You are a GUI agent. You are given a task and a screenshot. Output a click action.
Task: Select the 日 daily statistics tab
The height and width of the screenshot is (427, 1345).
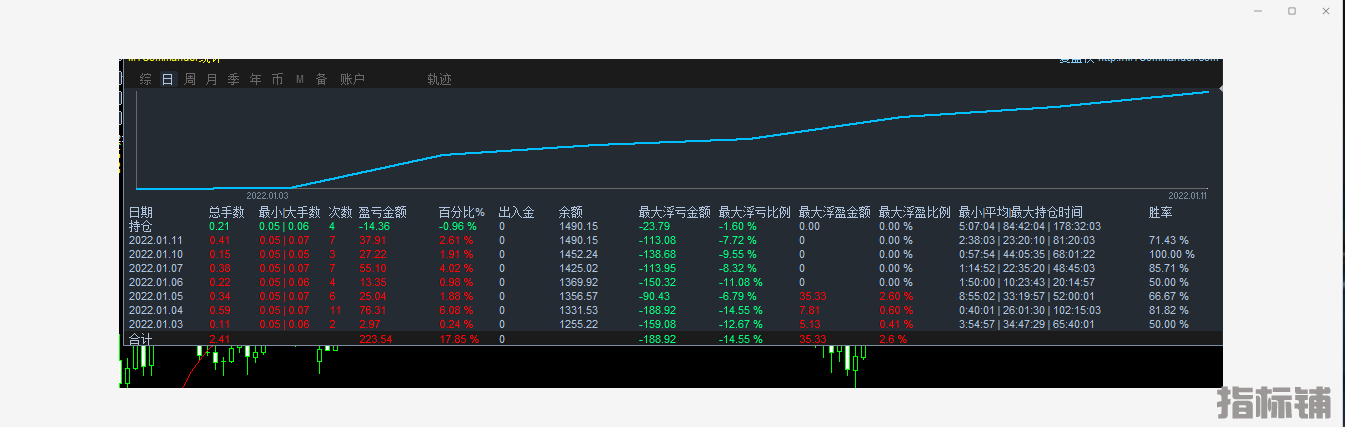167,79
